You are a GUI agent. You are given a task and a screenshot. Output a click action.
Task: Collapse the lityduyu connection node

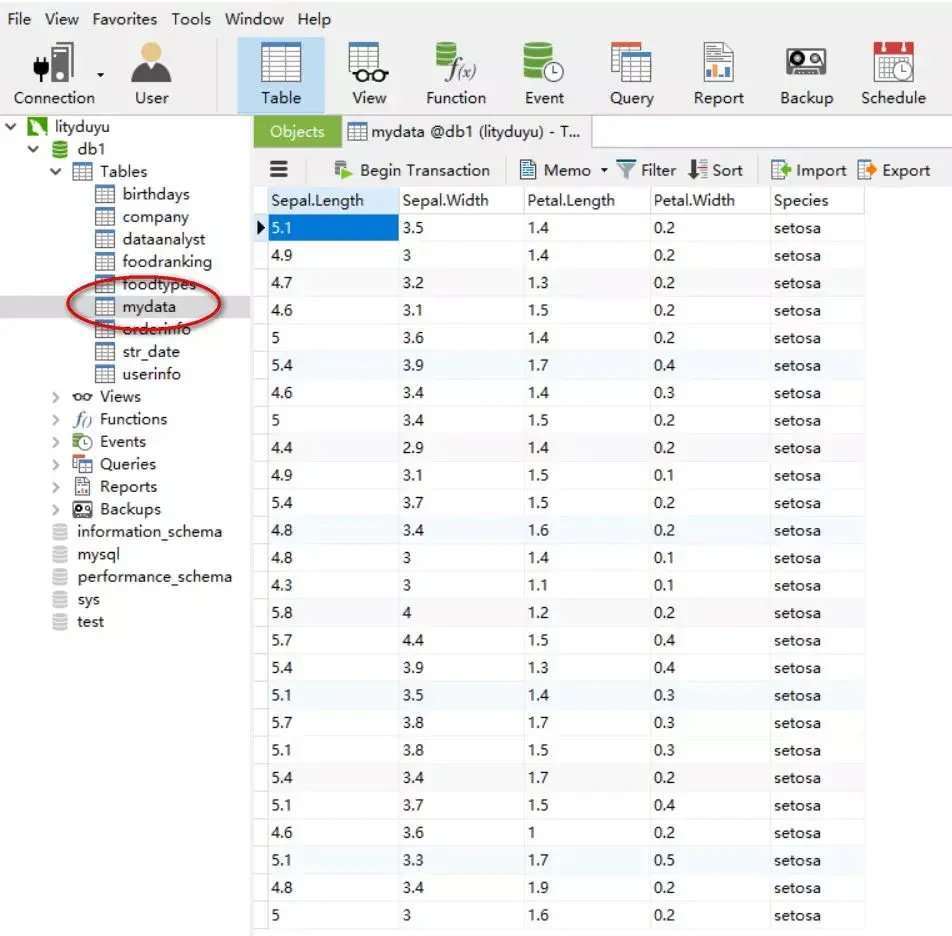(x=11, y=126)
